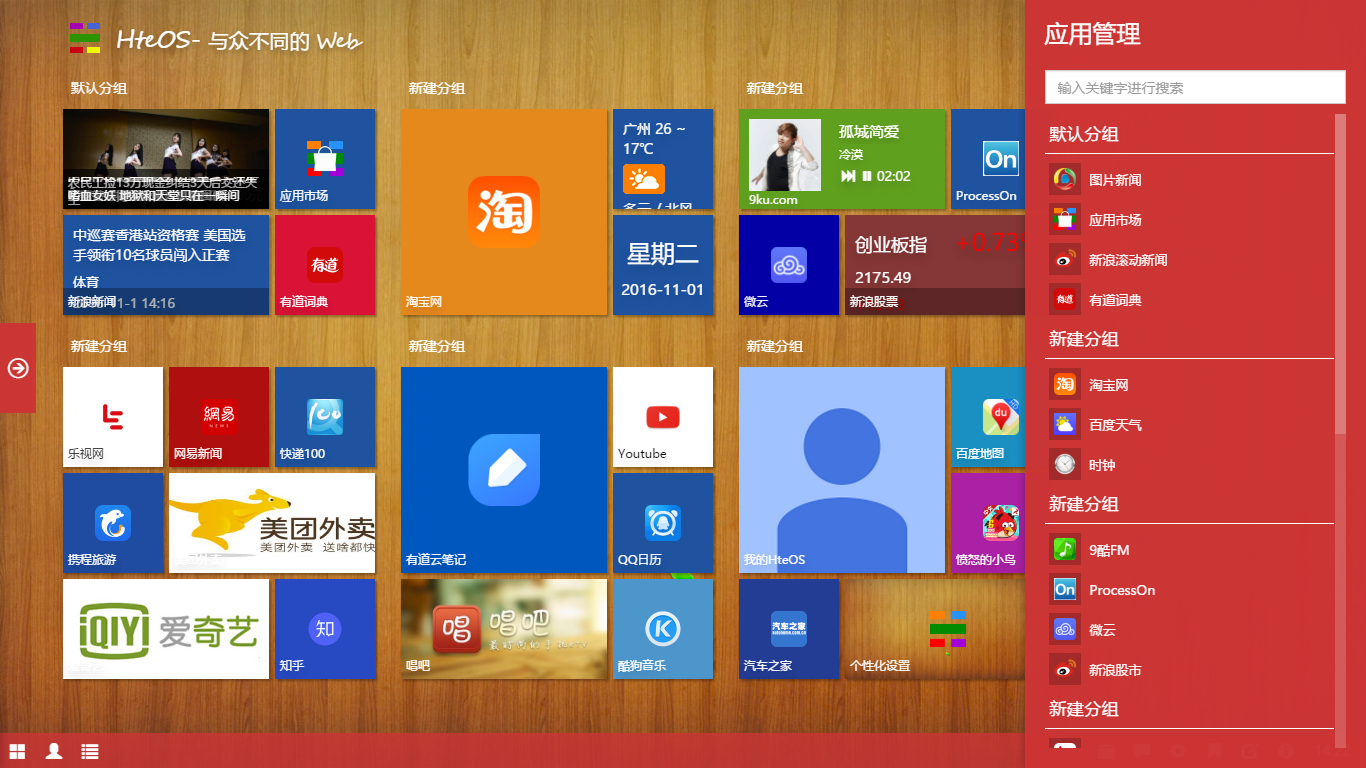Viewport: 1366px width, 768px height.
Task: Click the 9ku.com link on the music tile
Action: [x=773, y=198]
